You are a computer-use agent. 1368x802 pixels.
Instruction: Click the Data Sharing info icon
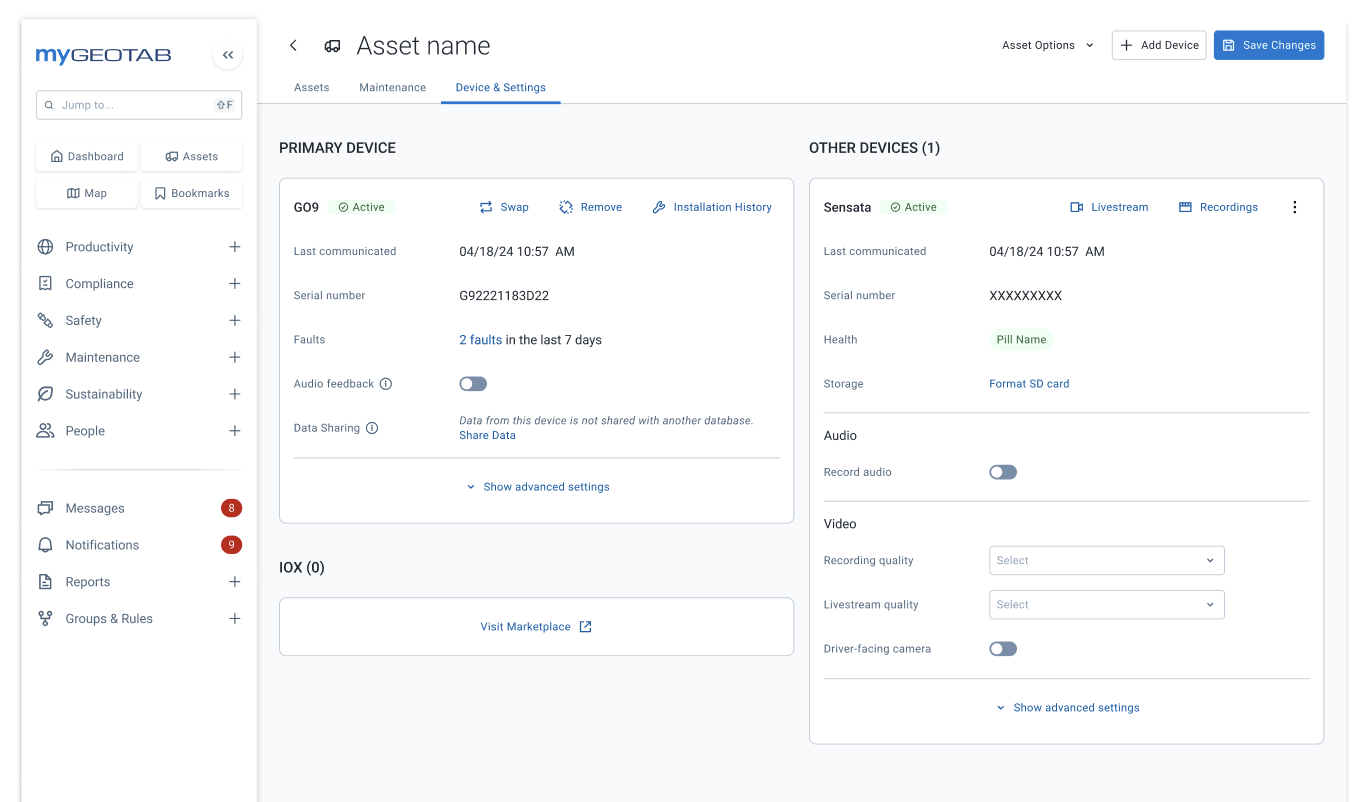pyautogui.click(x=371, y=427)
